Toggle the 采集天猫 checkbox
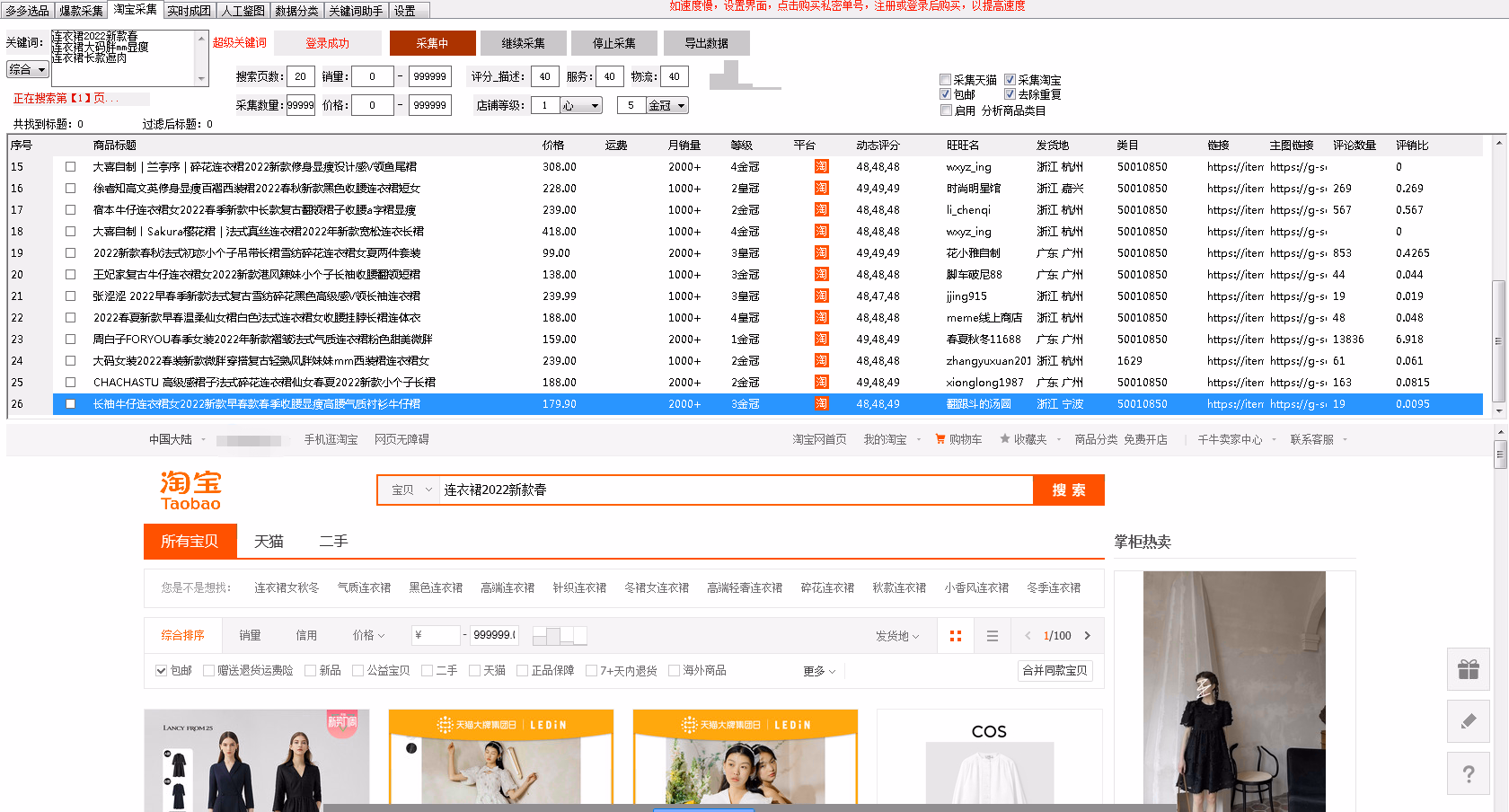The height and width of the screenshot is (812, 1509). tap(945, 80)
